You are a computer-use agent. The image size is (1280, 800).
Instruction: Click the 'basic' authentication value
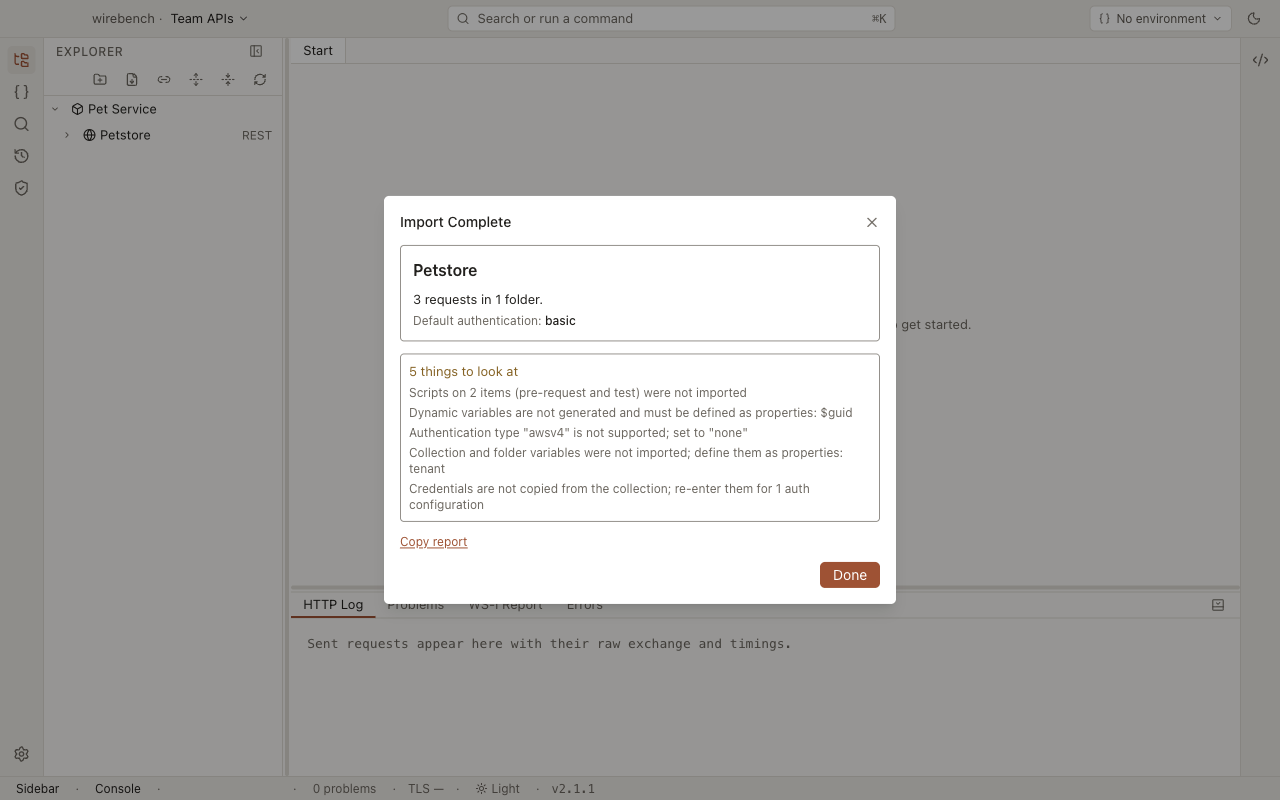[x=560, y=321]
